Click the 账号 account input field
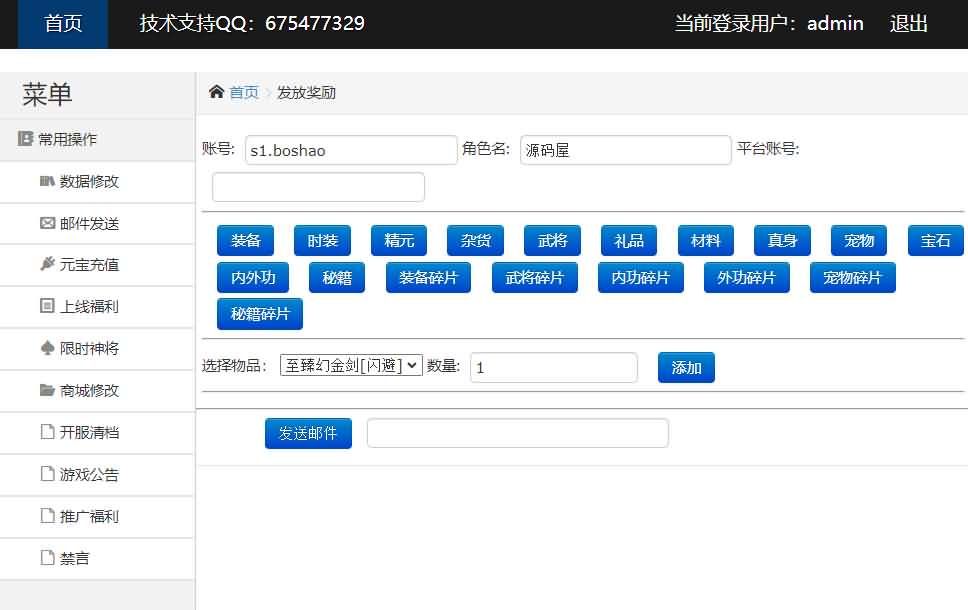 350,149
